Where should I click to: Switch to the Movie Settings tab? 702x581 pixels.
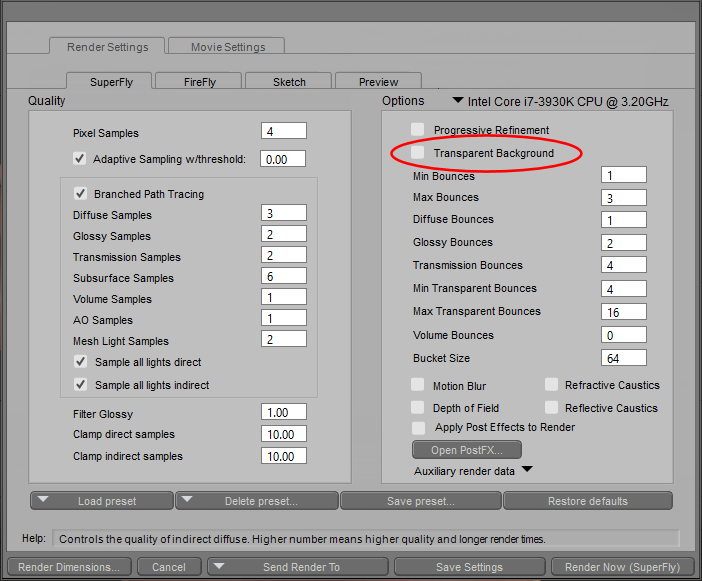225,47
